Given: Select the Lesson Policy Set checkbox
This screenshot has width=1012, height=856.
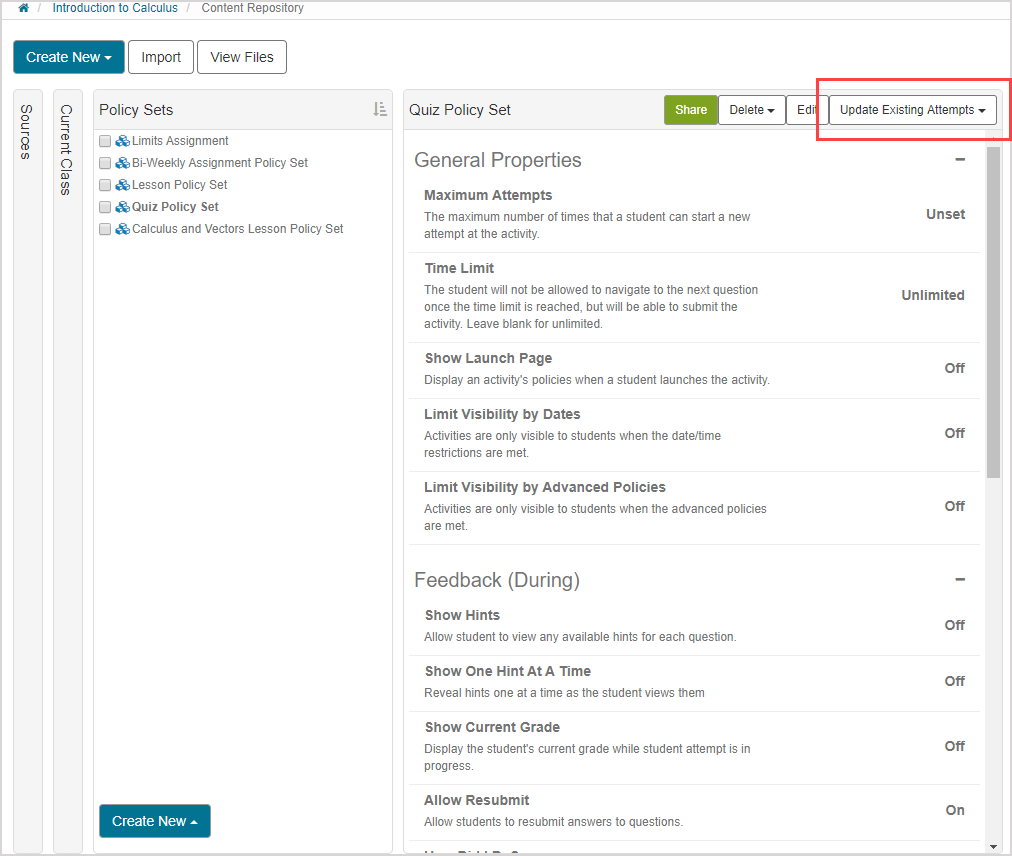Looking at the screenshot, I should click(x=105, y=185).
